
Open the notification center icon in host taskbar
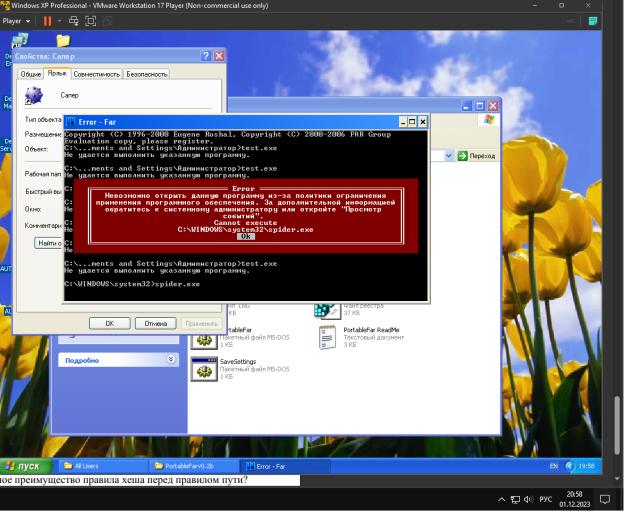coord(605,499)
